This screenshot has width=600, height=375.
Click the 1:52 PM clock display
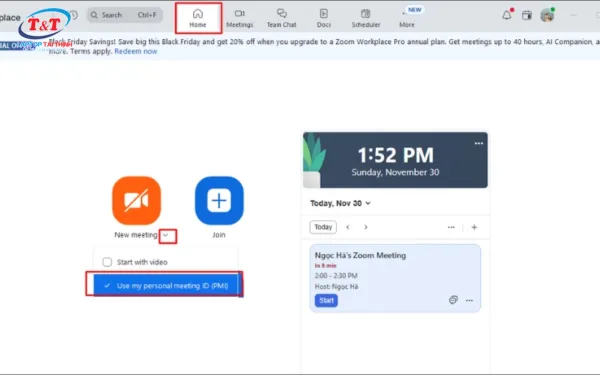point(396,155)
